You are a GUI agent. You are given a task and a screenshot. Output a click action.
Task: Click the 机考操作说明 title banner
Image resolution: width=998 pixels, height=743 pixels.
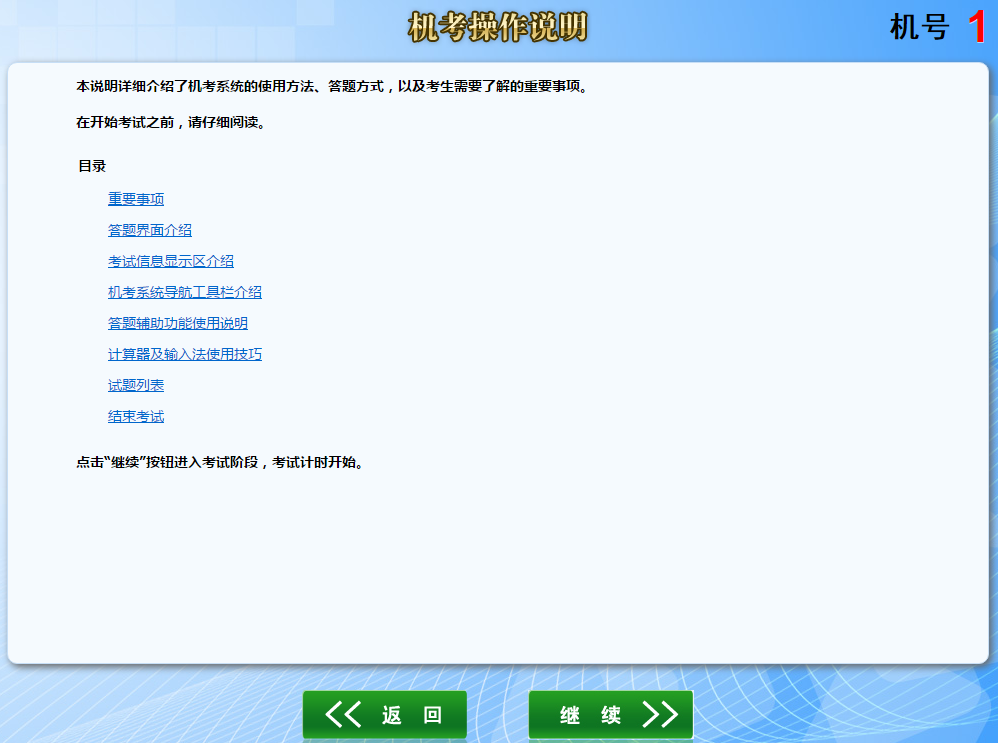tap(497, 27)
